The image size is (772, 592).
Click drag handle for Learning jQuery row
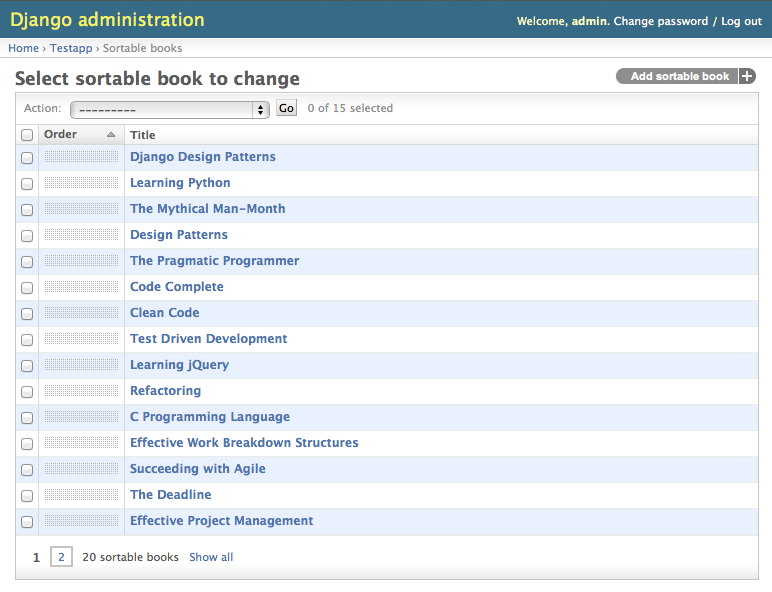[x=81, y=365]
